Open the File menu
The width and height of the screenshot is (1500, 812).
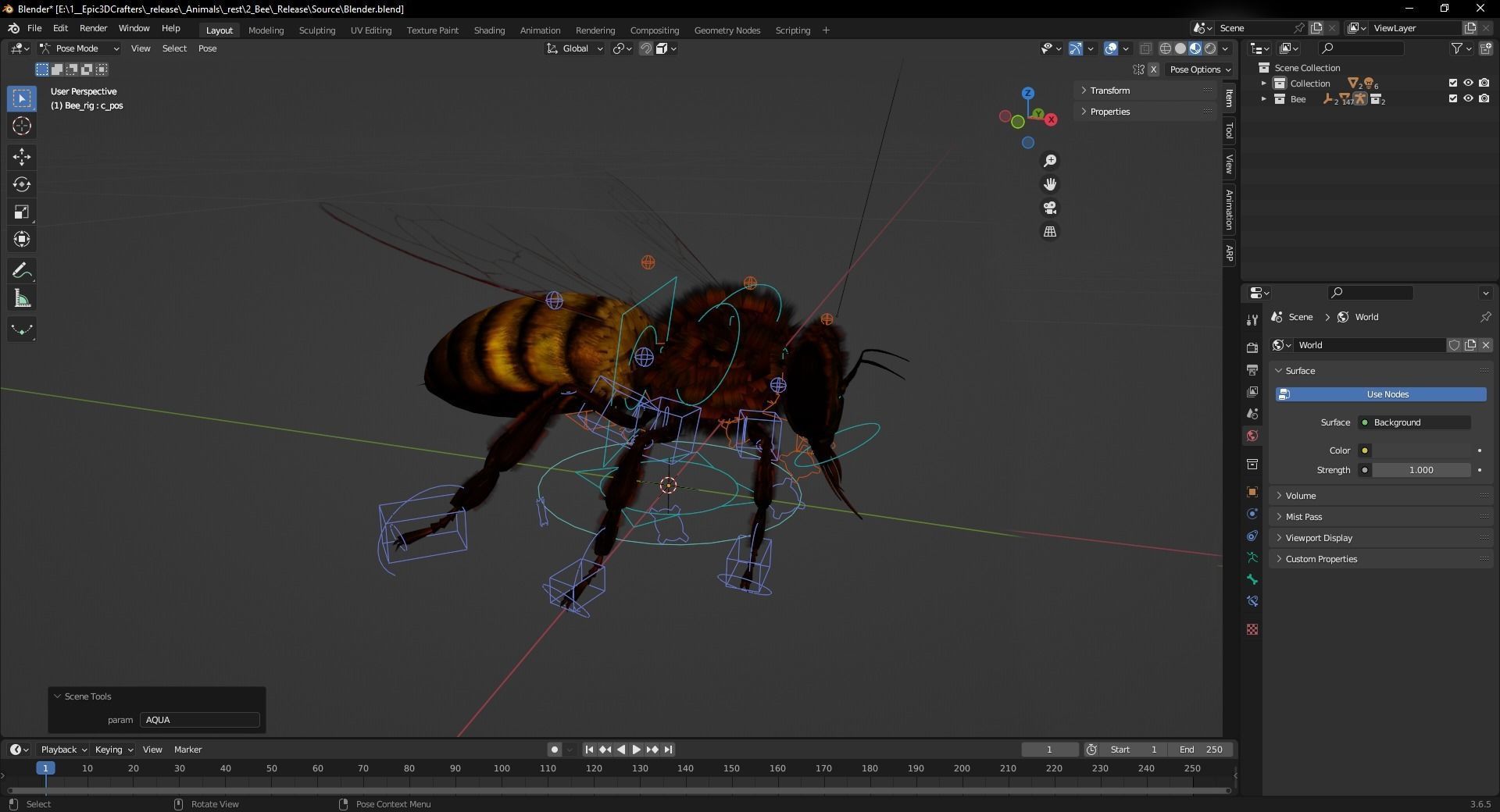pyautogui.click(x=34, y=28)
